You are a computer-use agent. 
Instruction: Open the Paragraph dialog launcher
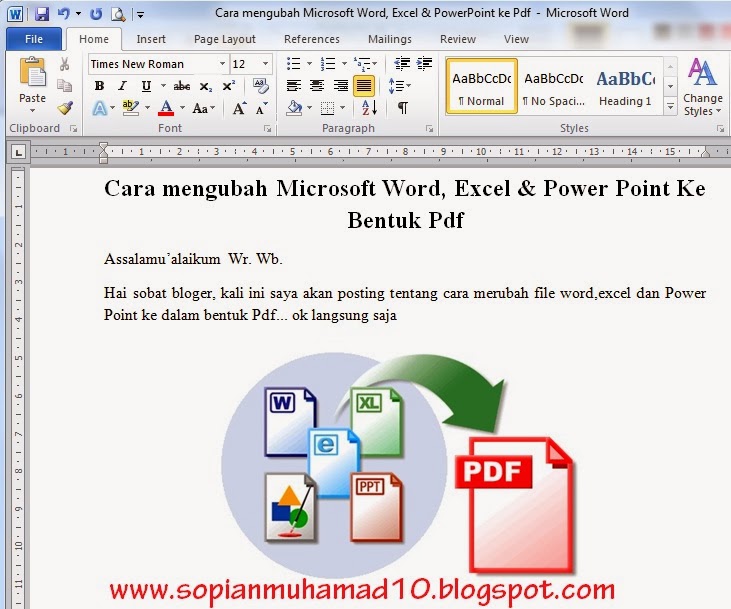tap(429, 129)
